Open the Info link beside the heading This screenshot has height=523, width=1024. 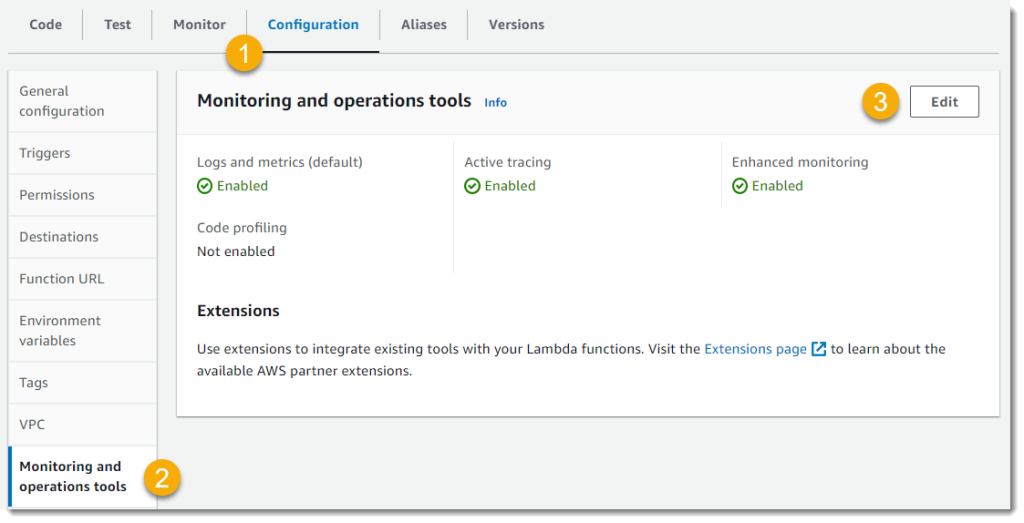click(x=495, y=102)
